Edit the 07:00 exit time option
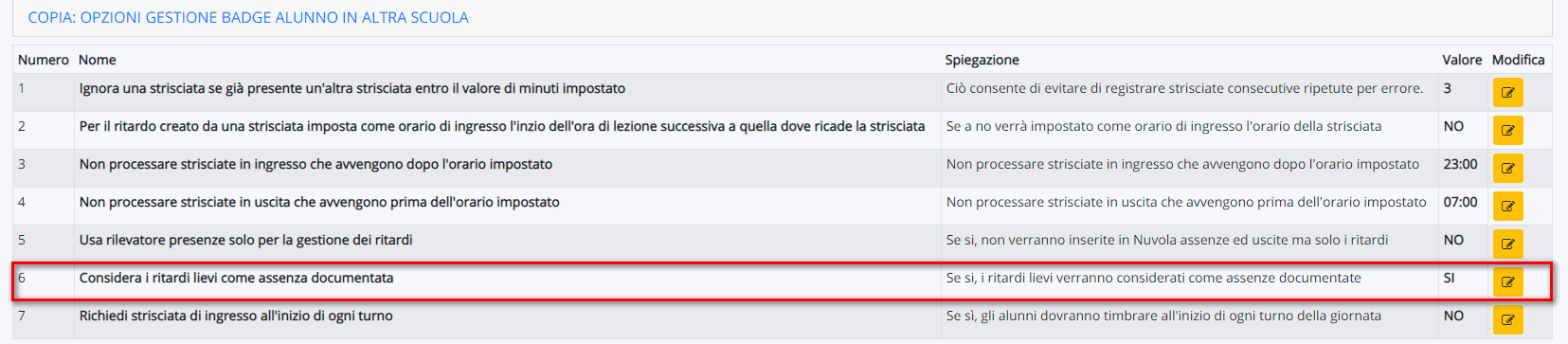Image resolution: width=1568 pixels, height=344 pixels. pos(1507,206)
